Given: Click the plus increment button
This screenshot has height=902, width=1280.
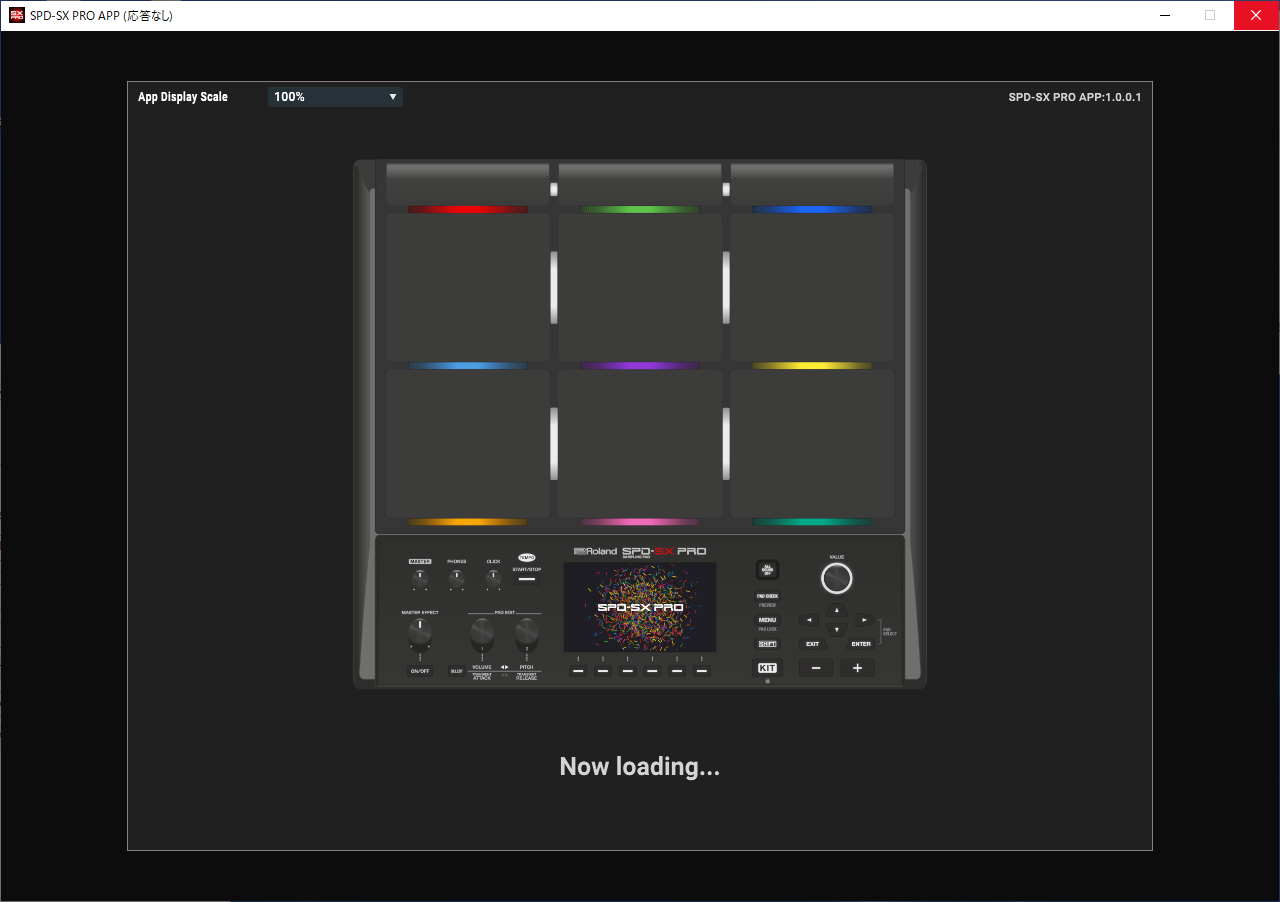Looking at the screenshot, I should [x=857, y=668].
